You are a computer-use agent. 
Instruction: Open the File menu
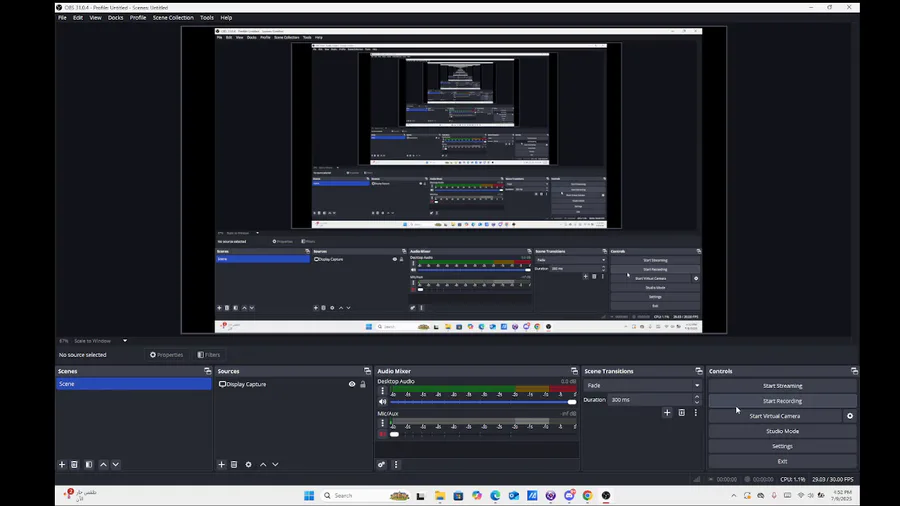[62, 18]
